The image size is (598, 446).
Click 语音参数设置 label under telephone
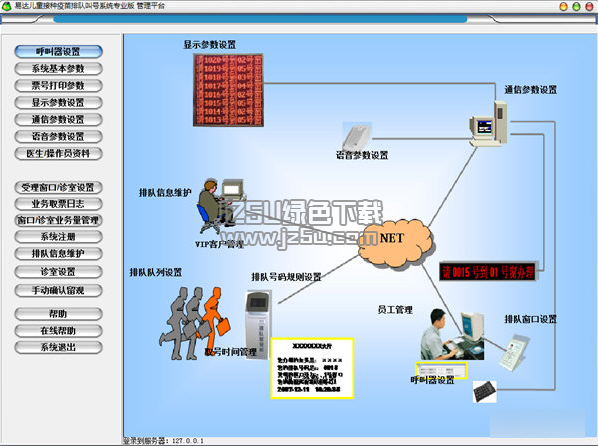pyautogui.click(x=362, y=155)
